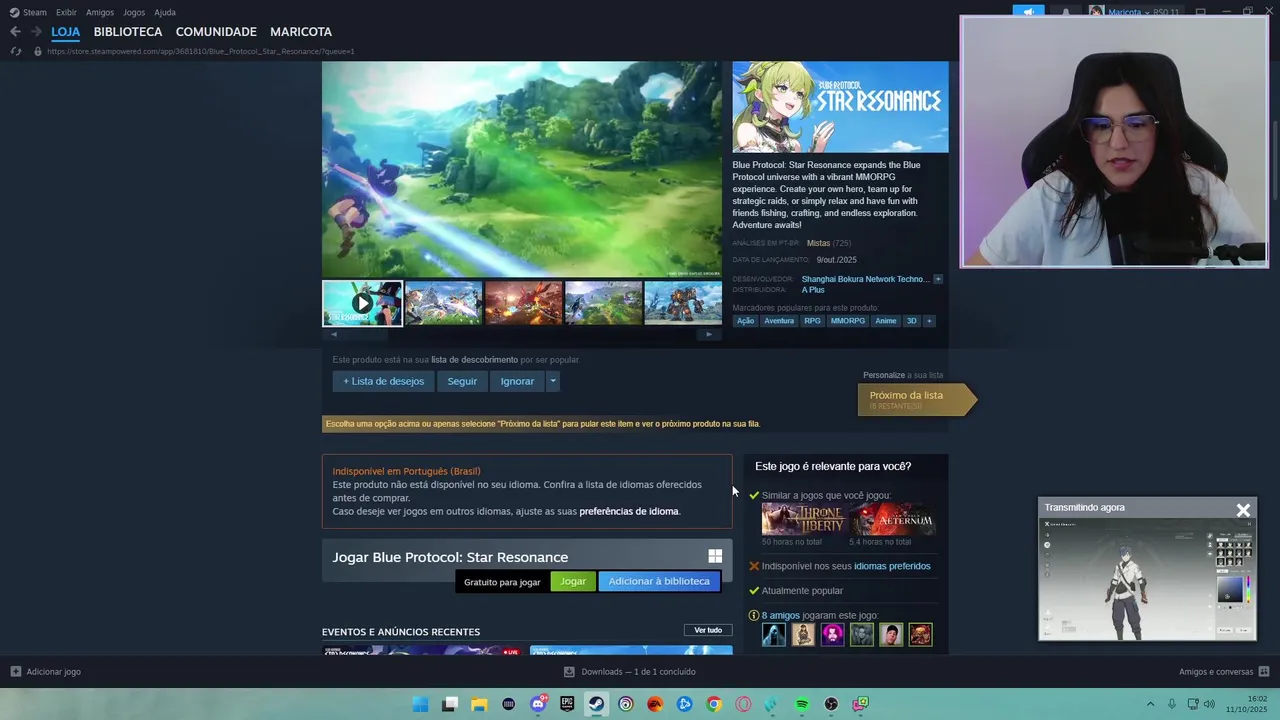1280x720 pixels.
Task: Select the mech screenshot thumbnail
Action: pos(683,303)
